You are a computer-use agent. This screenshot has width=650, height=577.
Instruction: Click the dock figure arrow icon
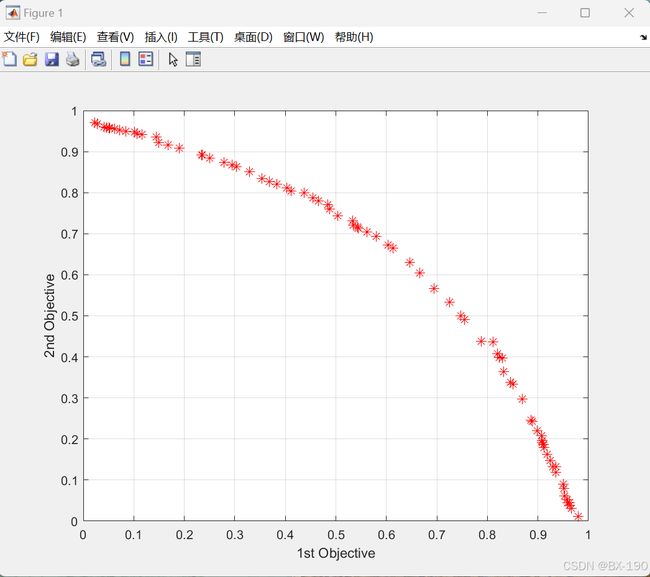pos(643,37)
